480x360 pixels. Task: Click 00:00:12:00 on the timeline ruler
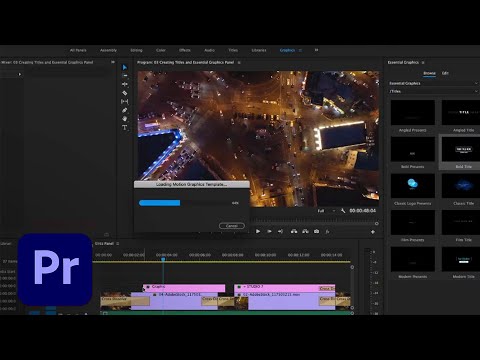(298, 255)
